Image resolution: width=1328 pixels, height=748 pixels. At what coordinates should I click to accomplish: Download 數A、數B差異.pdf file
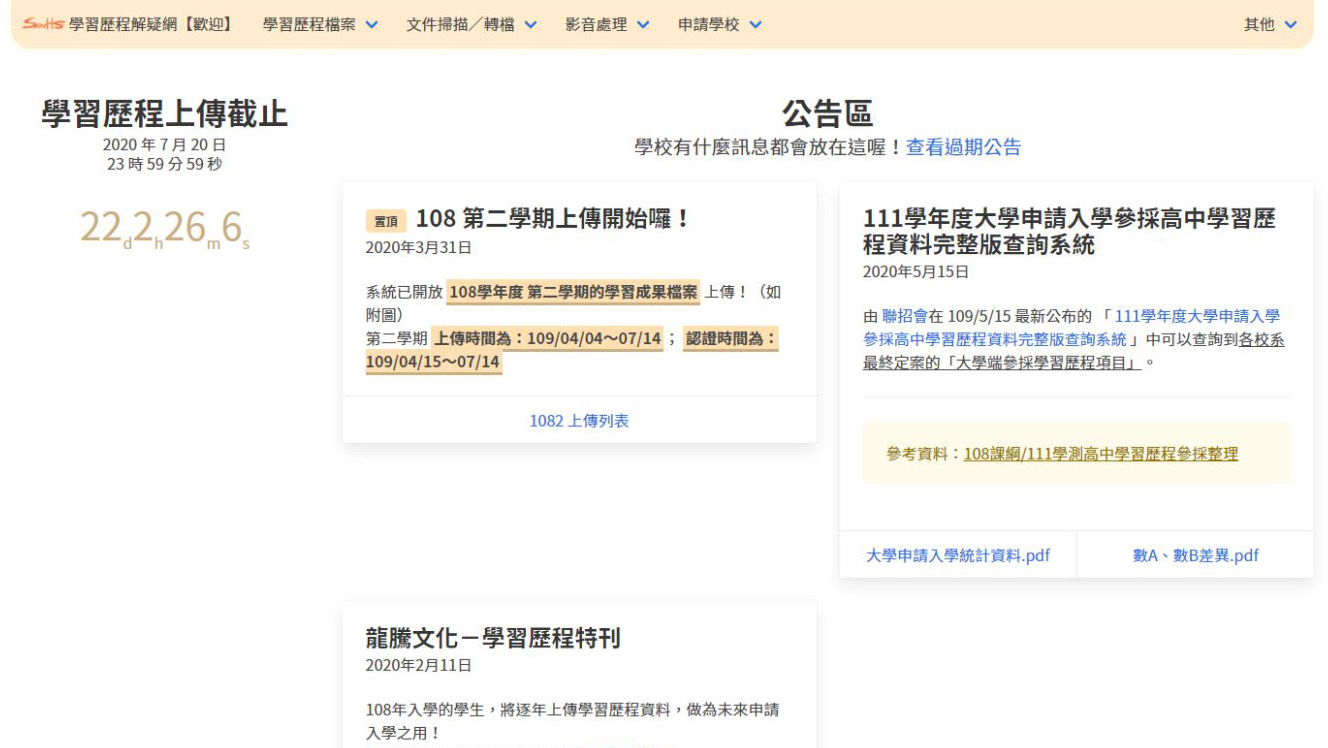point(1195,555)
